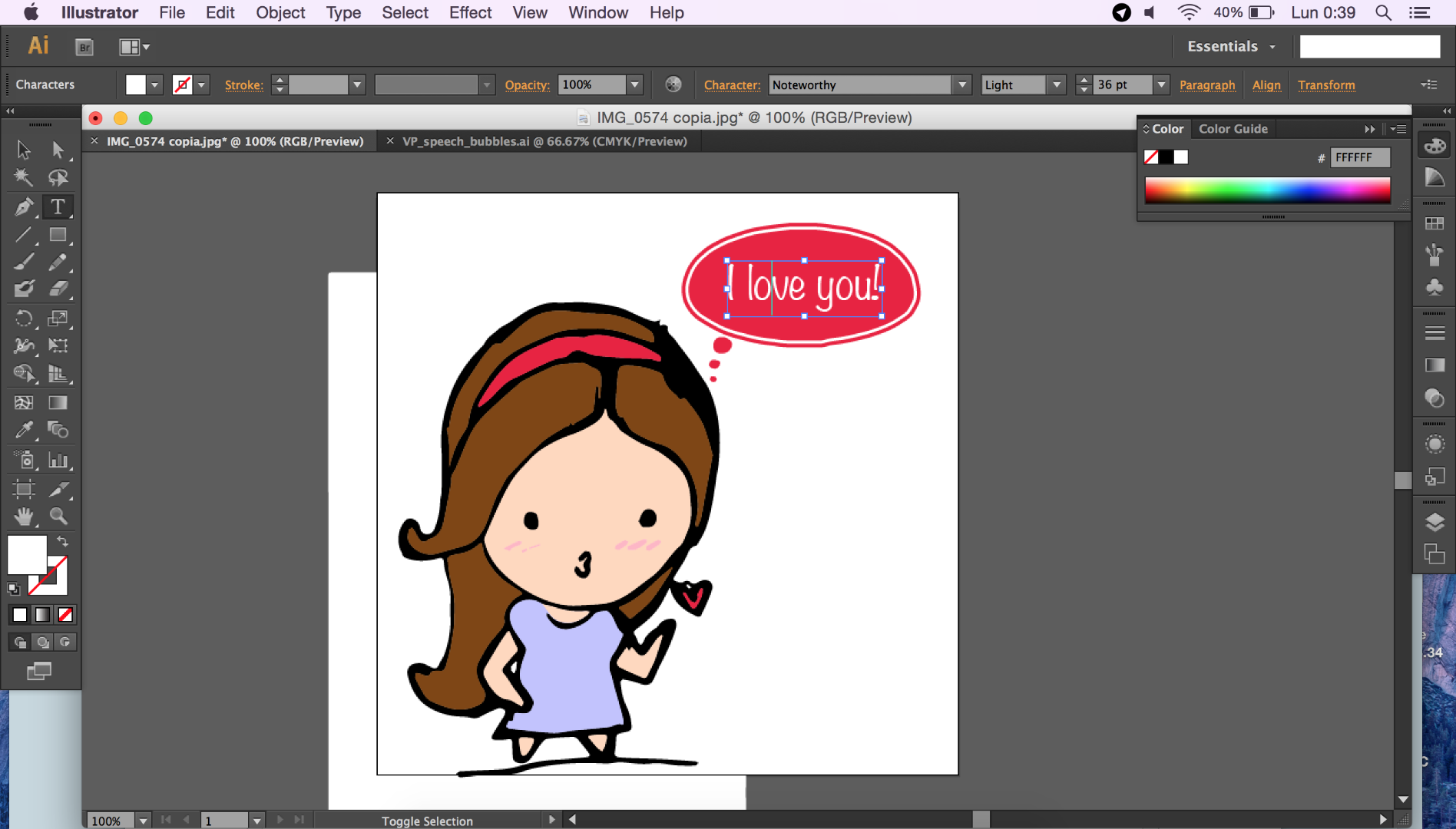Select the Magic Wand tool
Image resolution: width=1456 pixels, height=829 pixels.
click(23, 177)
